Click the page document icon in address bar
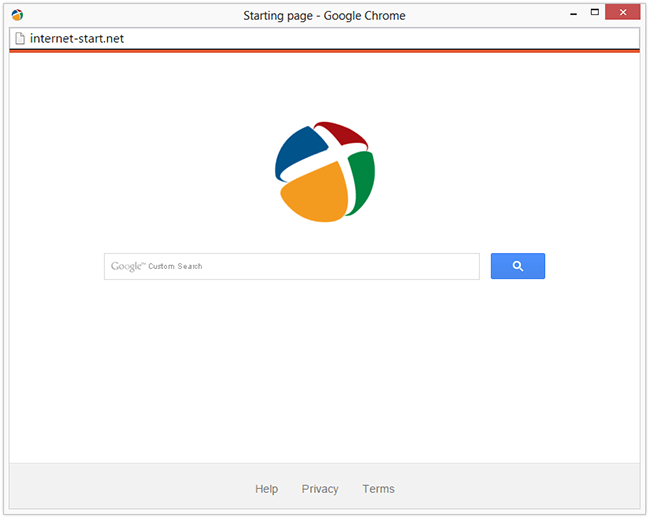This screenshot has height=518, width=650. click(x=20, y=39)
